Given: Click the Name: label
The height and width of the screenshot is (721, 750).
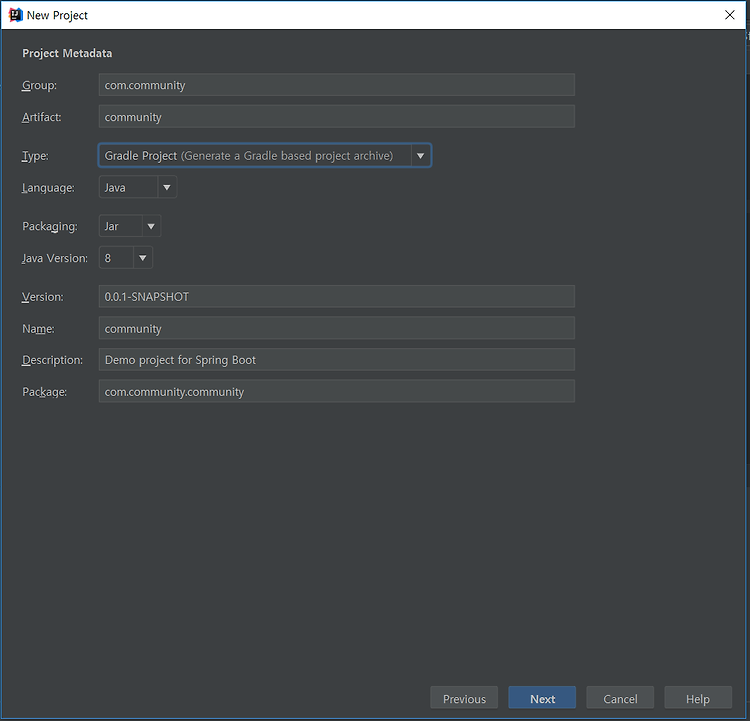Looking at the screenshot, I should pos(38,329).
